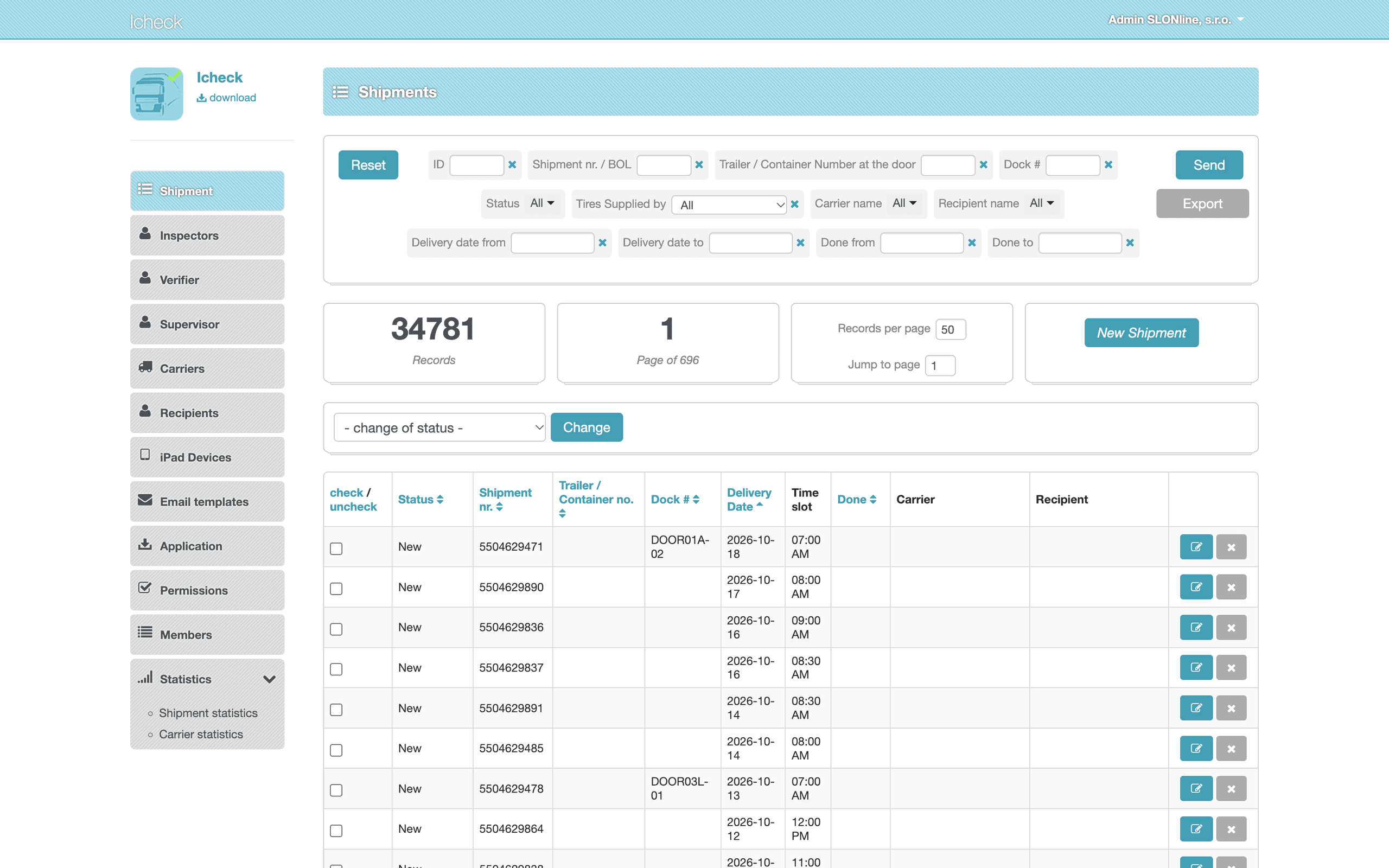The image size is (1389, 868).
Task: Open the Carrier name filter dropdown
Action: (904, 203)
